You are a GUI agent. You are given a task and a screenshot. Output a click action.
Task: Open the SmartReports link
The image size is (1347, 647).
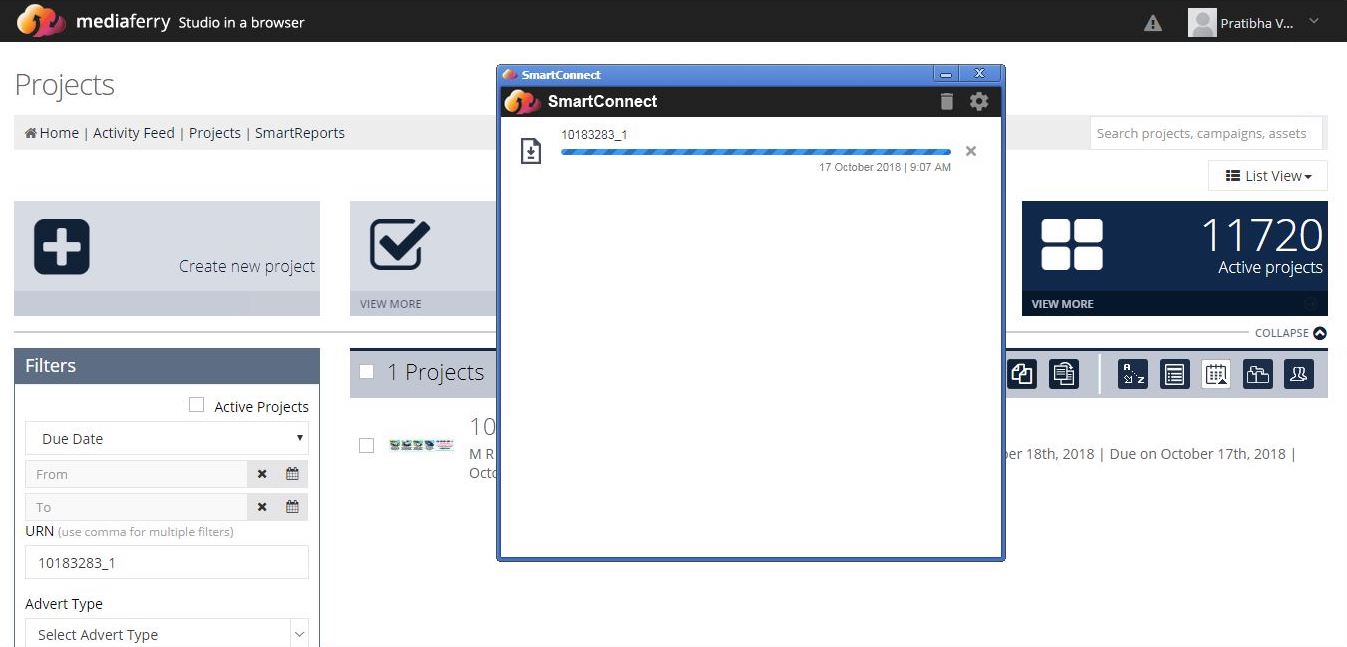(300, 133)
